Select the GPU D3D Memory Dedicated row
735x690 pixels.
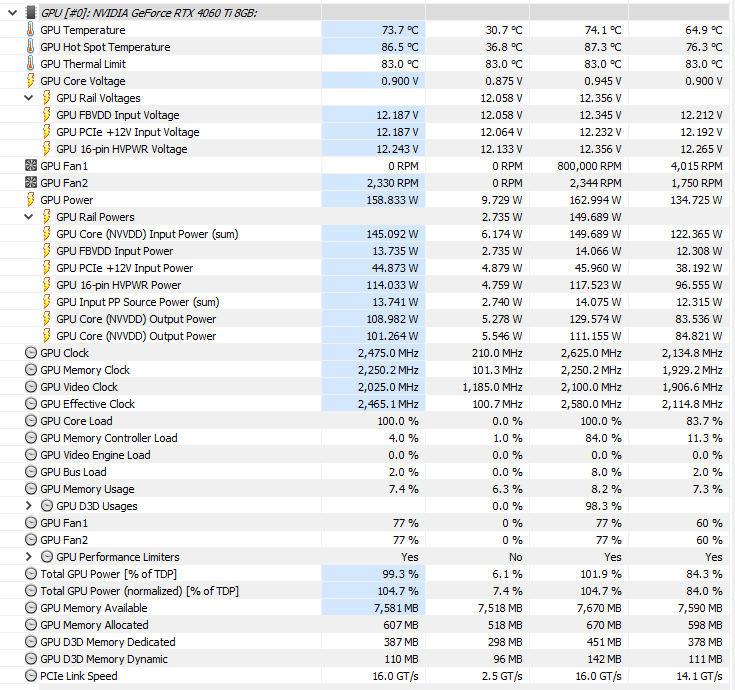coord(368,642)
